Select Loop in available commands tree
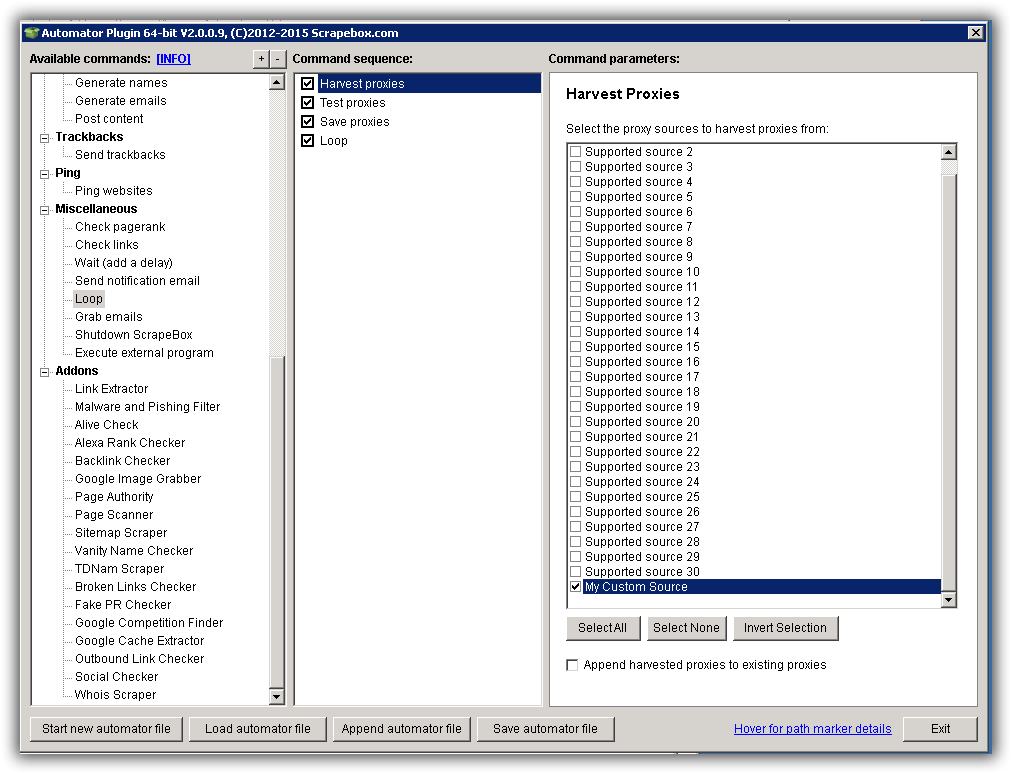The height and width of the screenshot is (774, 1012). [88, 299]
